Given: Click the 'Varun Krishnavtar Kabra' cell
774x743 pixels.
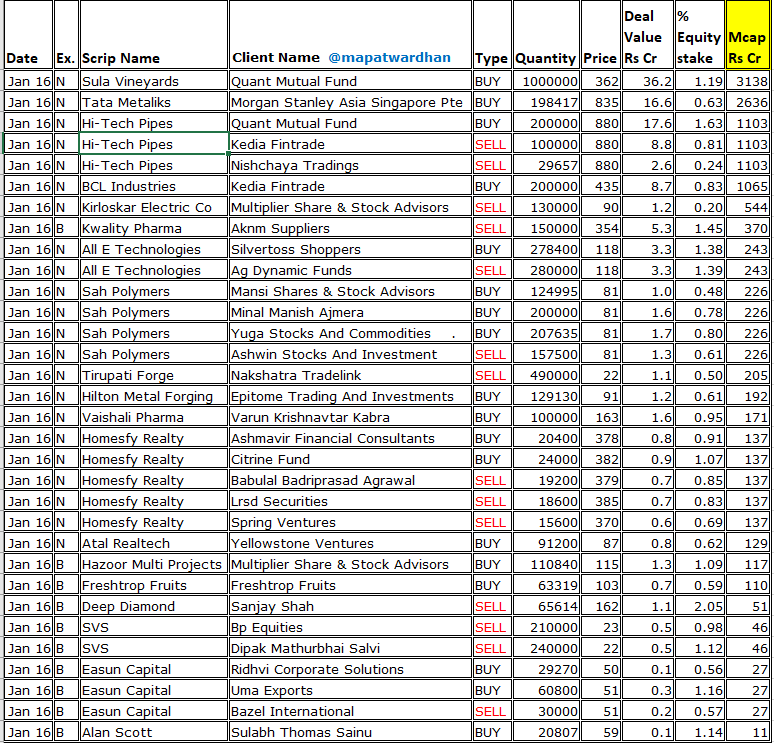Looking at the screenshot, I should pyautogui.click(x=350, y=417).
